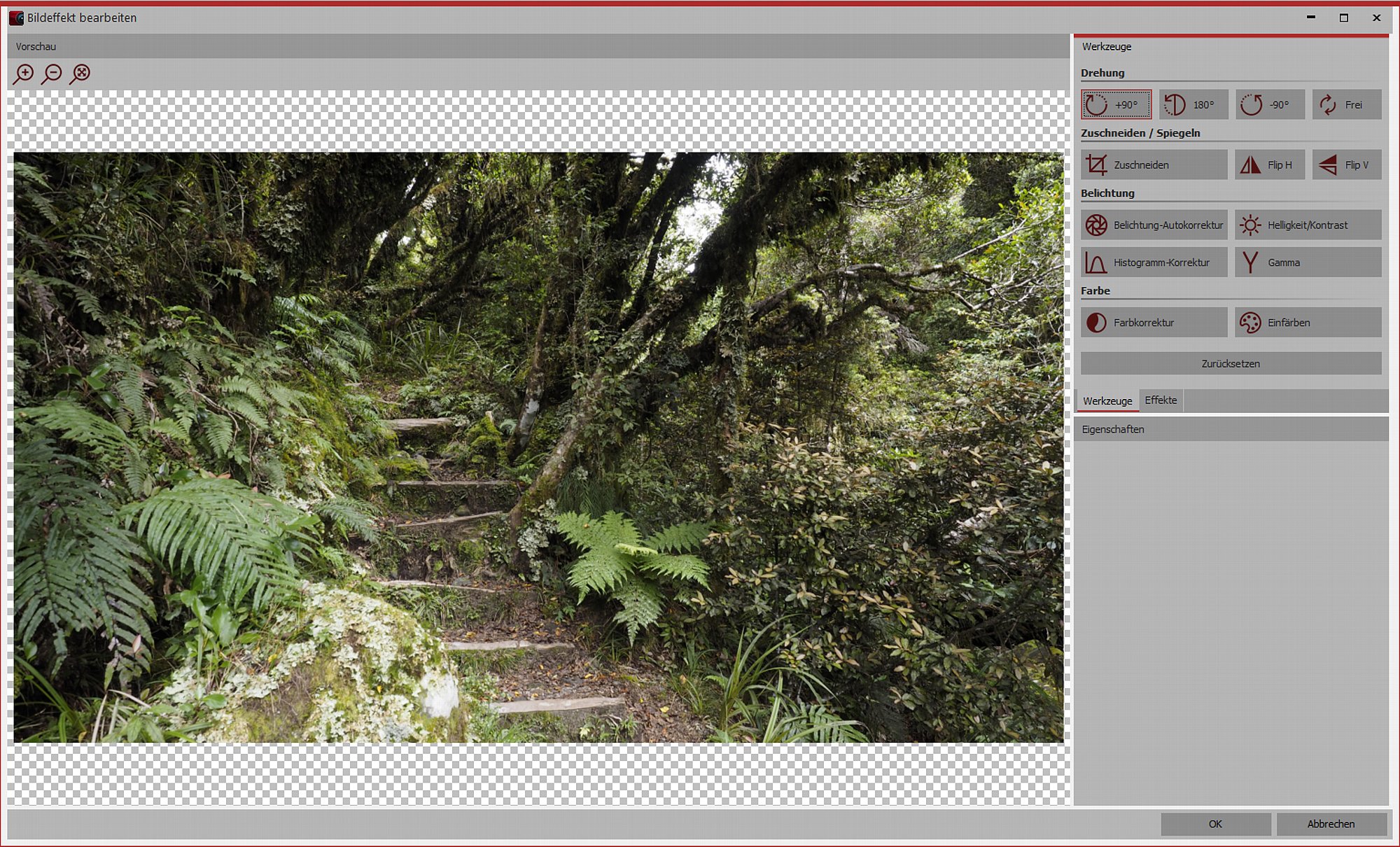Switch to the Effekte tab
Screen dimensions: 1400x847
pos(1161,400)
